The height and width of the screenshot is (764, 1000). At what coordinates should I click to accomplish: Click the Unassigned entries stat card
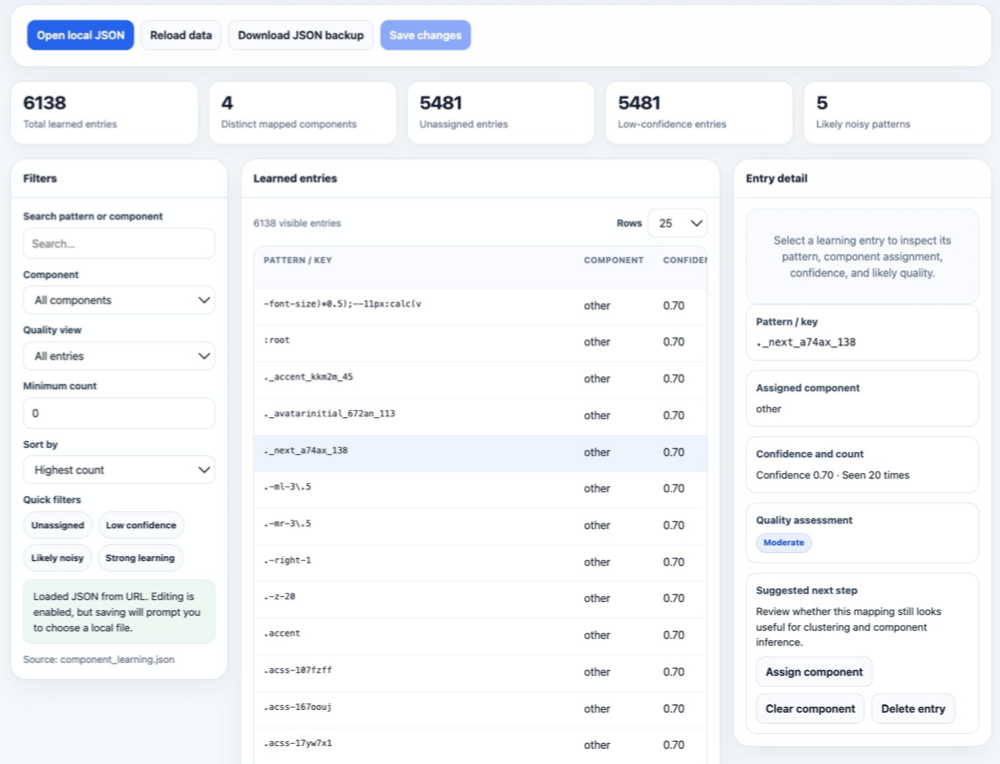coord(501,112)
